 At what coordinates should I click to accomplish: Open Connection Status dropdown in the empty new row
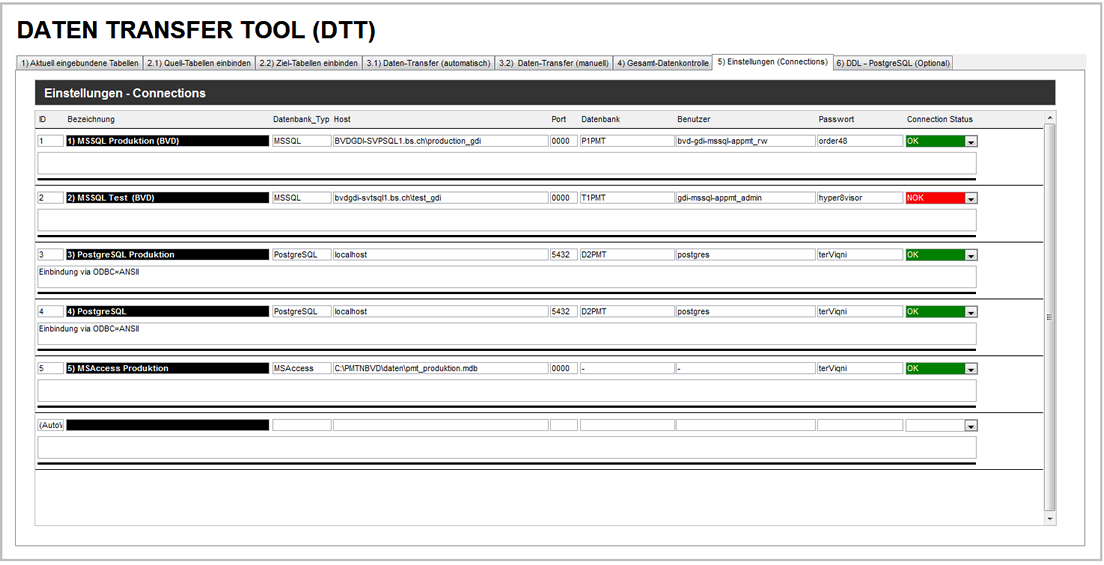point(970,426)
